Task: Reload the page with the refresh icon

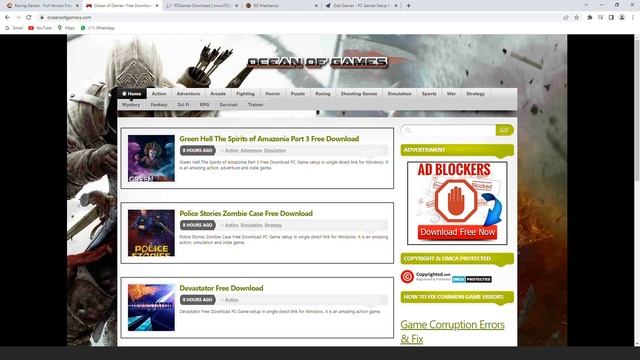Action: [x=29, y=18]
